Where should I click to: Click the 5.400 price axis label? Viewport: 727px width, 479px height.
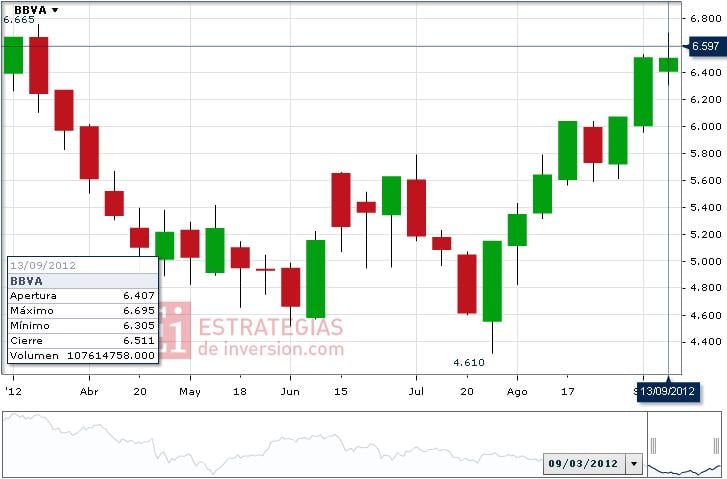(706, 207)
